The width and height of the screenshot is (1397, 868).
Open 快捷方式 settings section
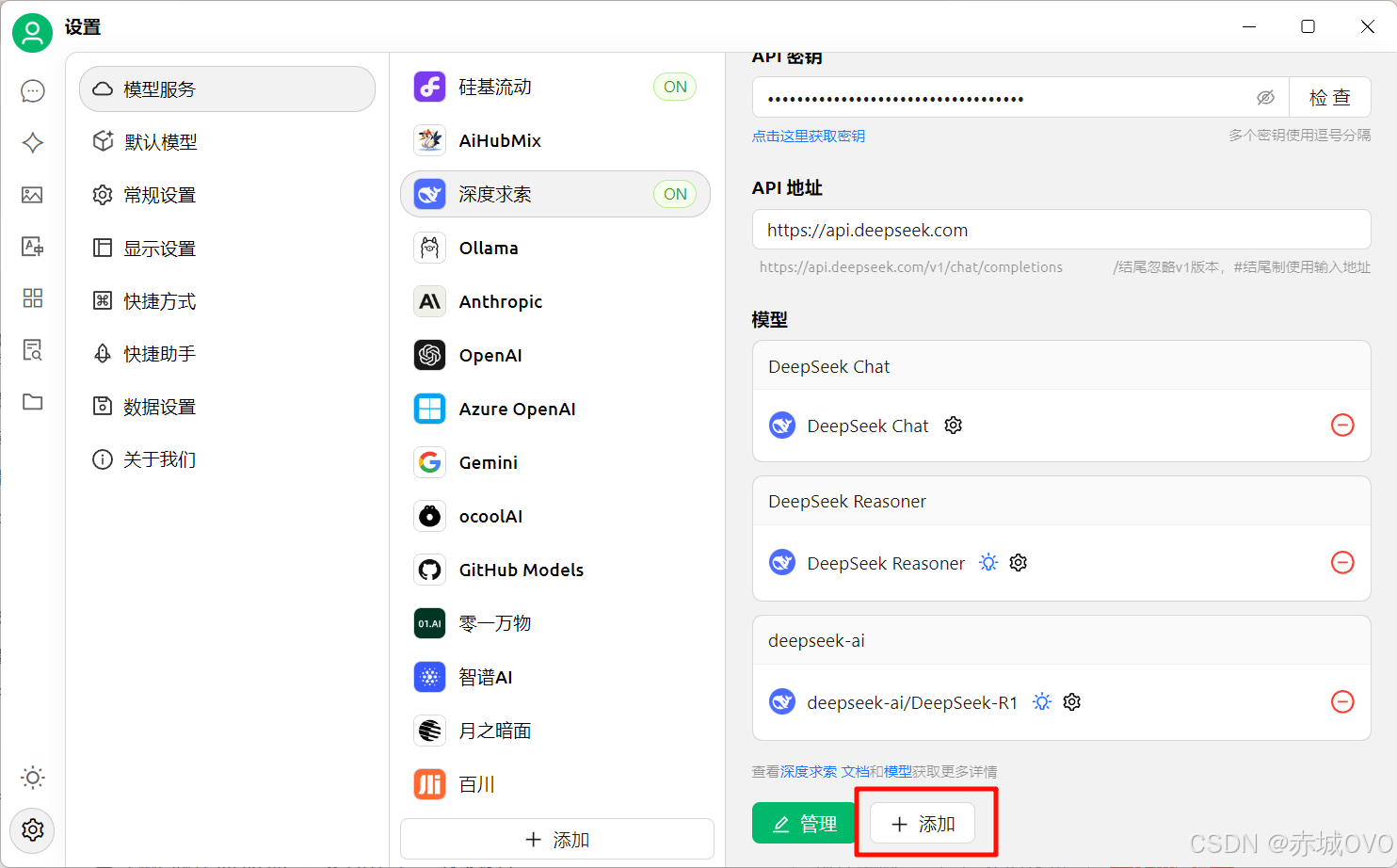click(x=227, y=301)
